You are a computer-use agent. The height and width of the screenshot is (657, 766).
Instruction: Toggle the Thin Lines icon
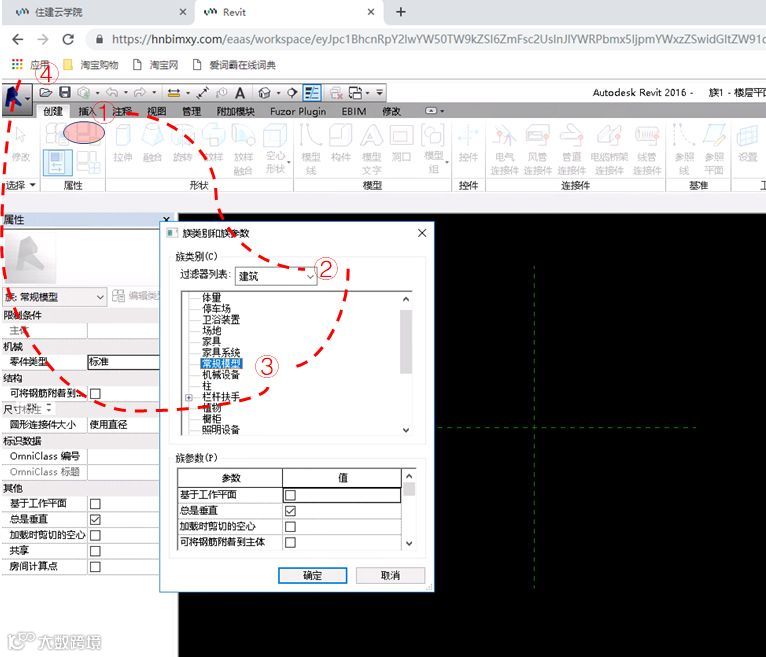pos(312,92)
